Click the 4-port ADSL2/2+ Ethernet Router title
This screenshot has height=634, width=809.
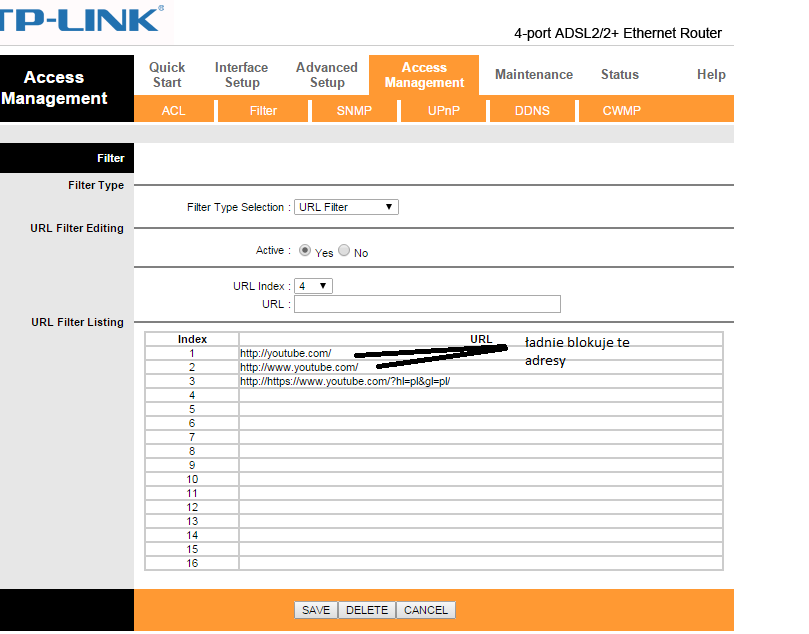[618, 33]
